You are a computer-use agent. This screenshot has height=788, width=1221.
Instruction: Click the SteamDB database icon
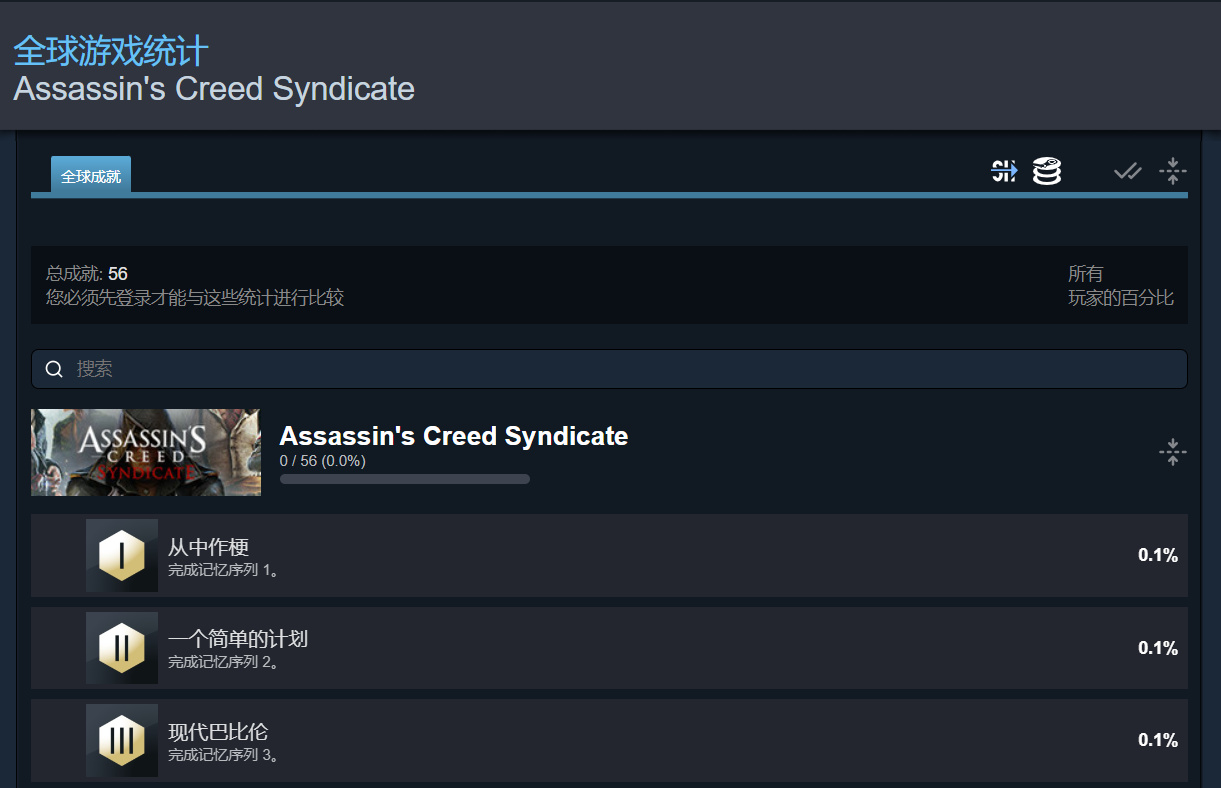point(1047,171)
